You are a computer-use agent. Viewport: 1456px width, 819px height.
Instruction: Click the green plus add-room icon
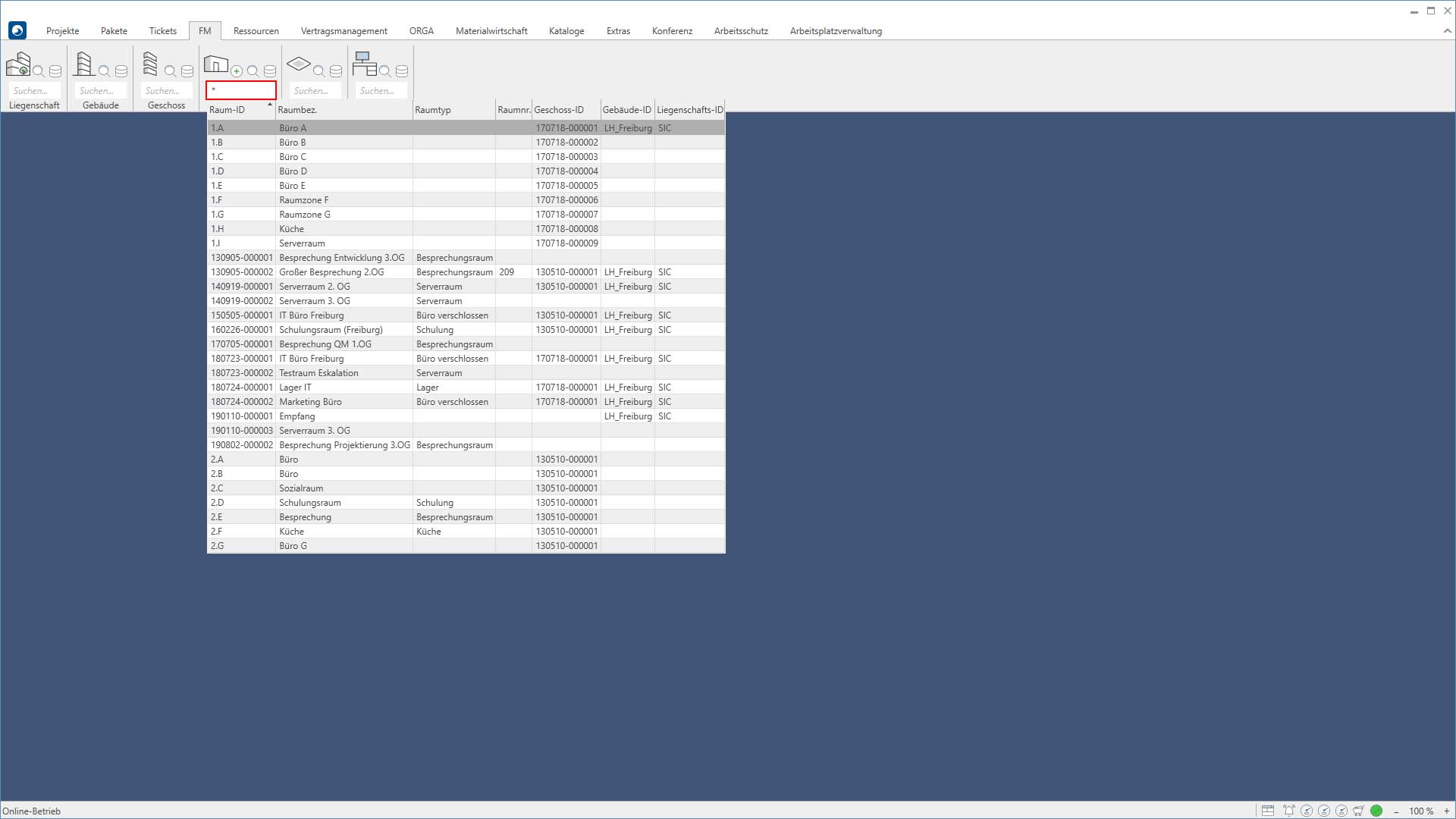click(237, 71)
